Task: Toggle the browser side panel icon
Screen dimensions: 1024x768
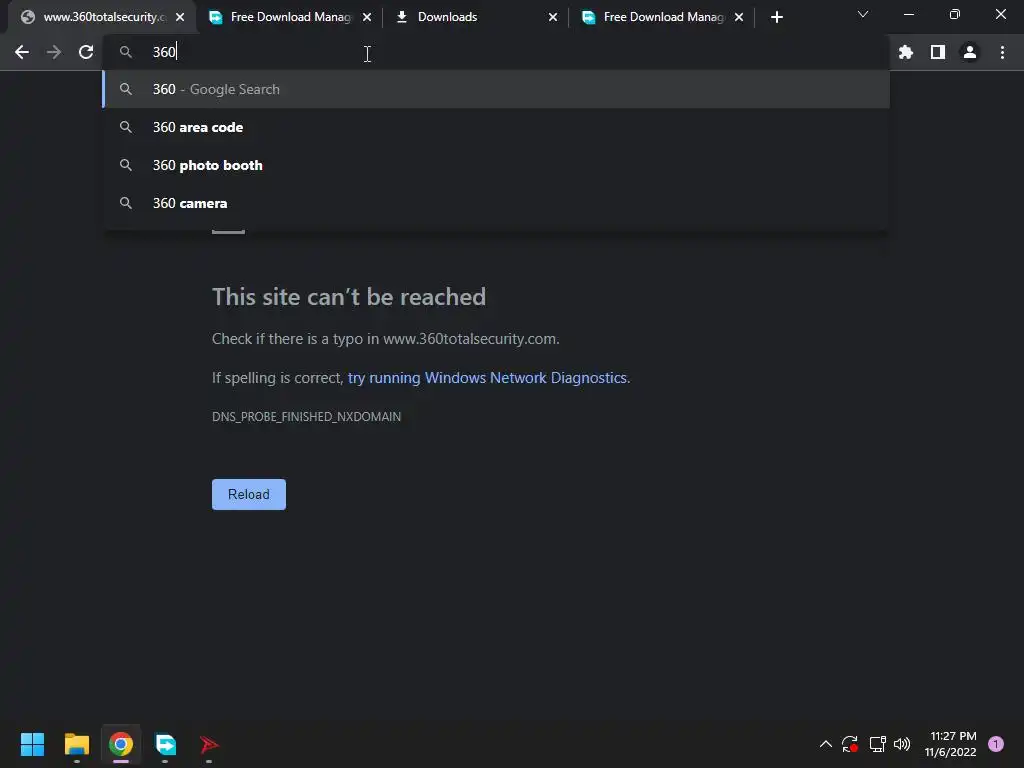Action: (x=938, y=52)
